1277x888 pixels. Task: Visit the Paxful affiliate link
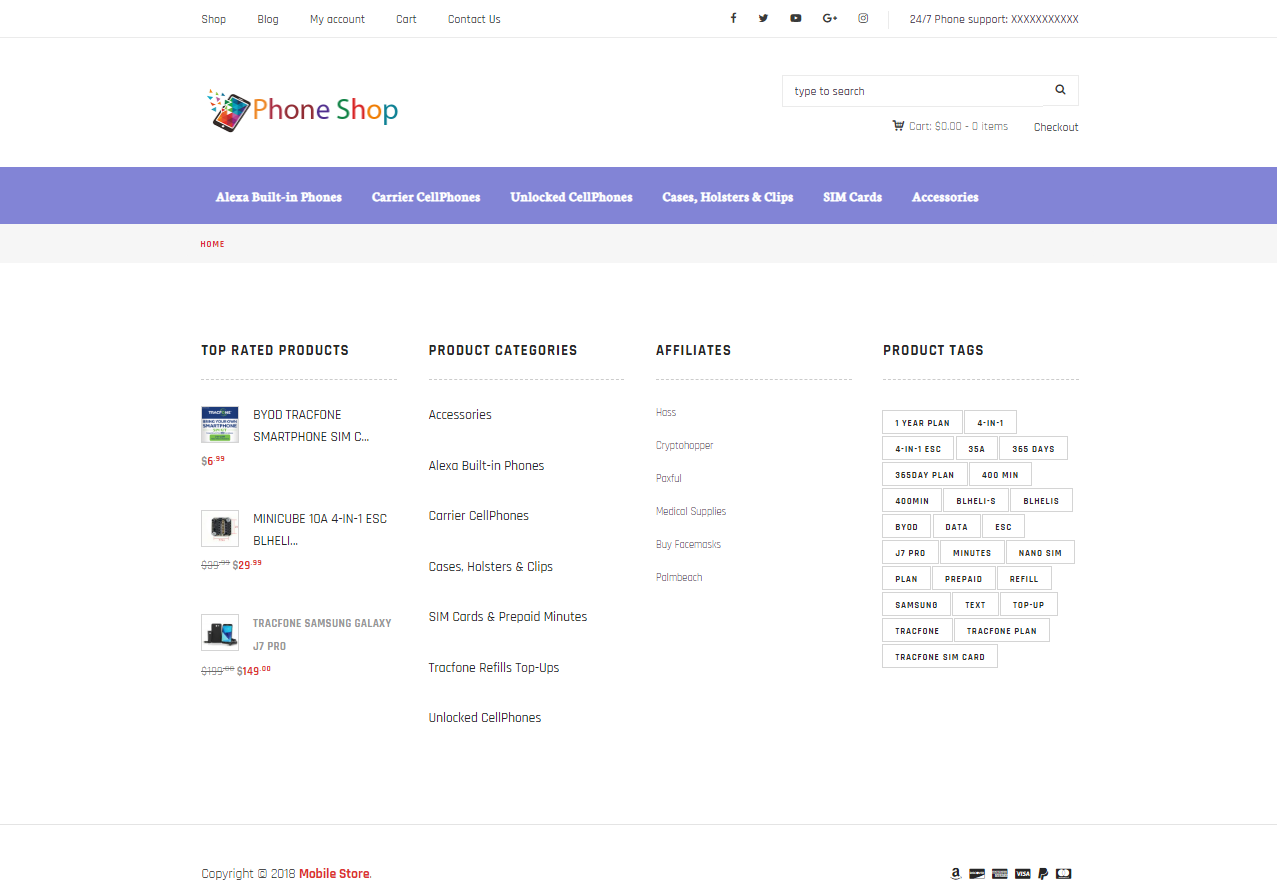point(669,478)
